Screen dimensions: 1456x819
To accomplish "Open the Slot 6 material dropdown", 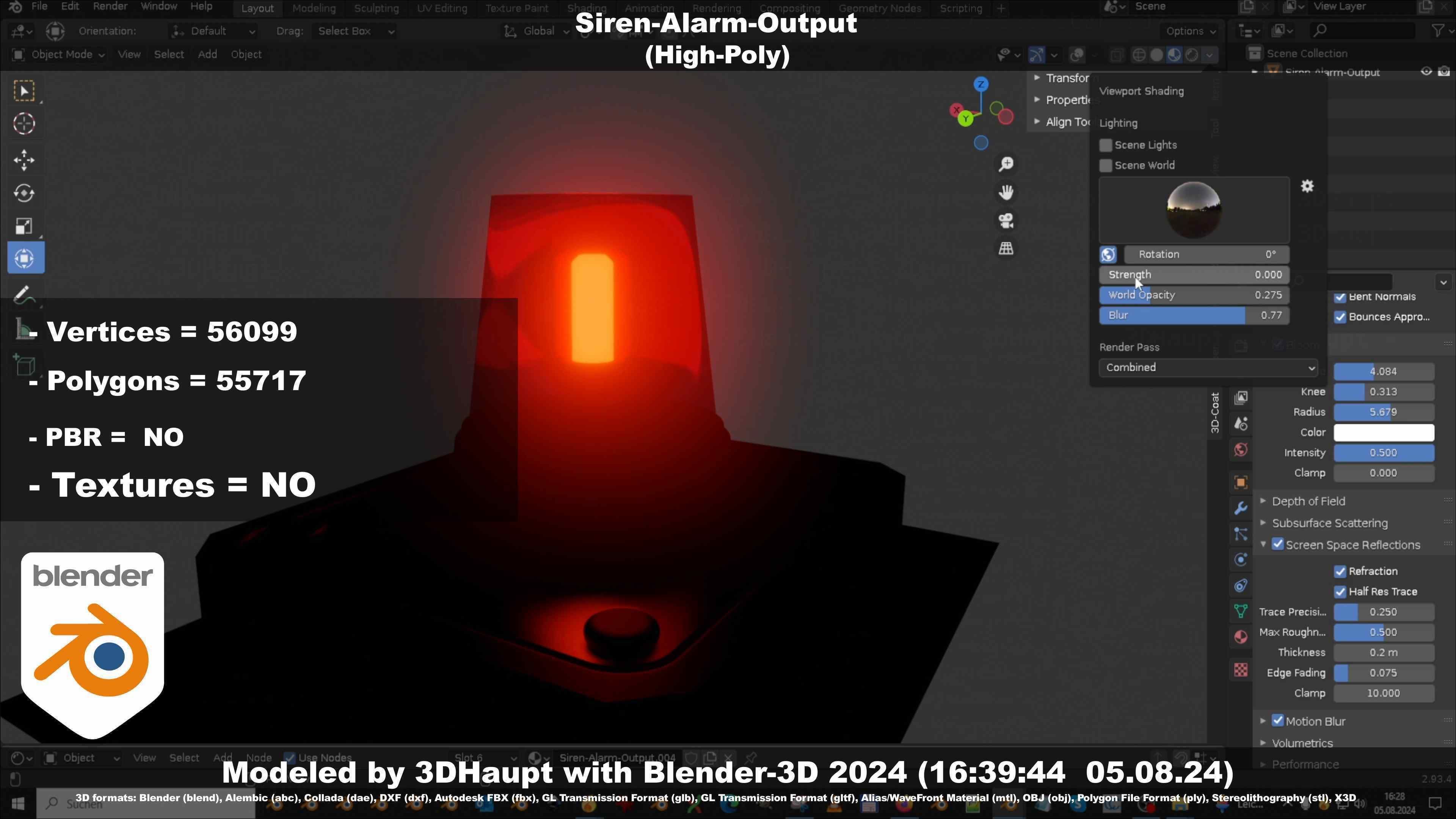I will coord(485,758).
